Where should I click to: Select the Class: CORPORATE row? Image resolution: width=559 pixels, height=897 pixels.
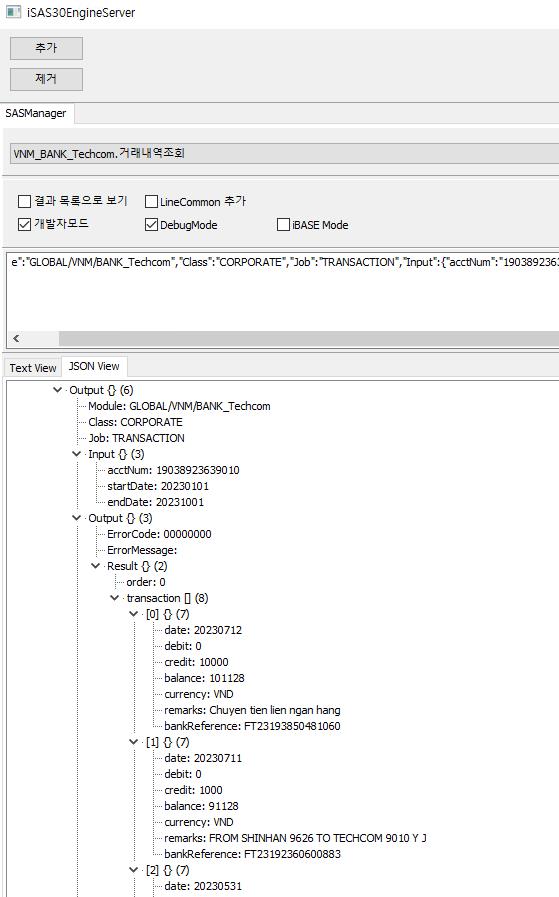click(135, 422)
